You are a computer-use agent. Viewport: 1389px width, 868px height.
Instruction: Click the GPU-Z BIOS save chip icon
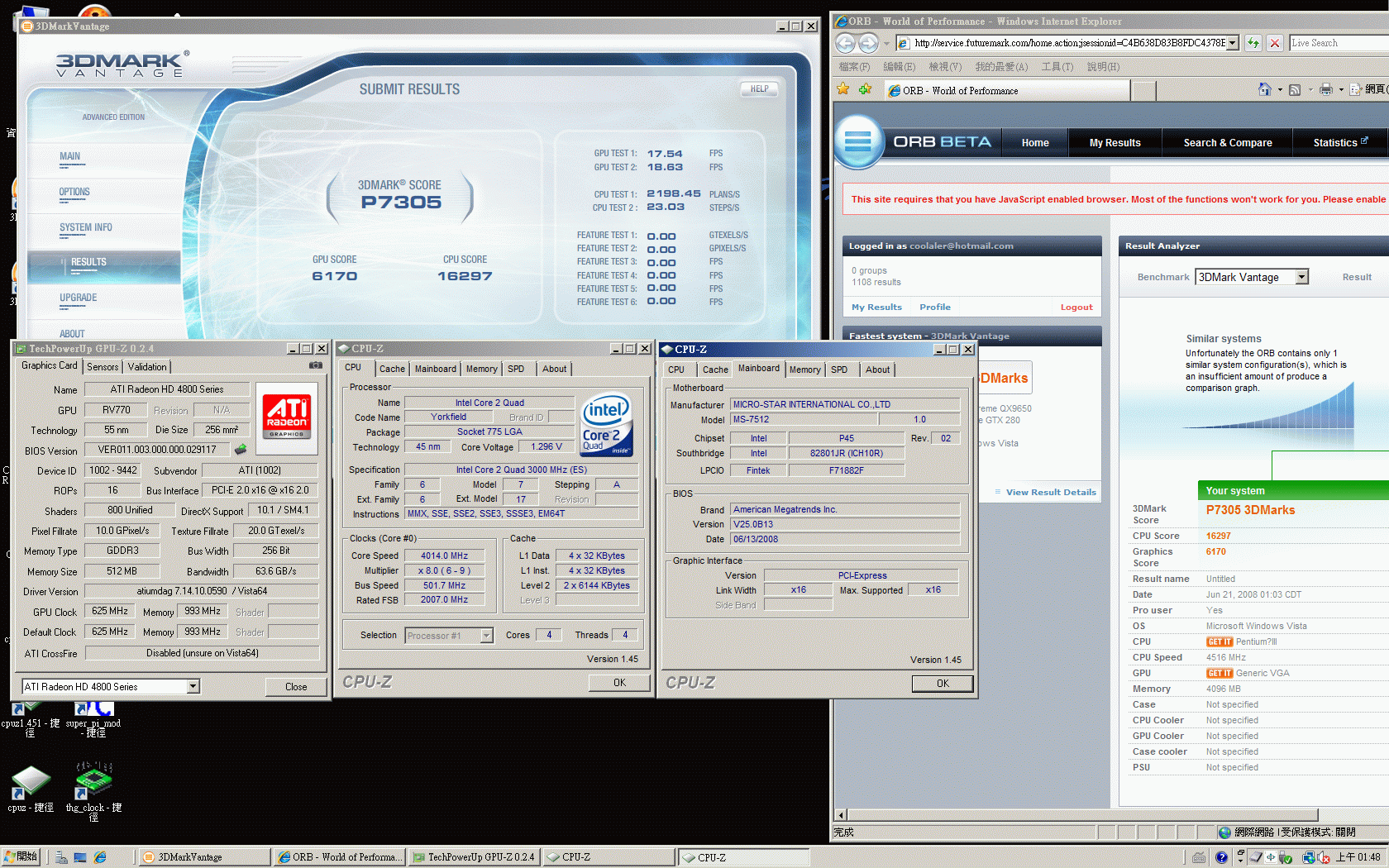pyautogui.click(x=241, y=450)
